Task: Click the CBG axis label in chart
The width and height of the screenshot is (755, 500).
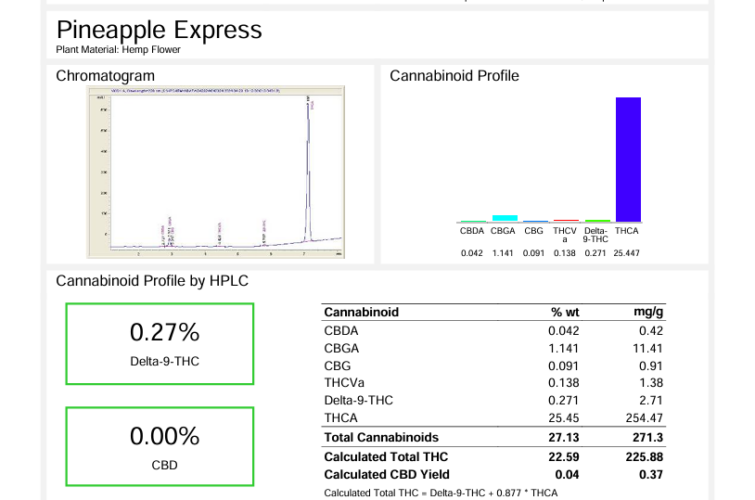Action: click(x=534, y=231)
